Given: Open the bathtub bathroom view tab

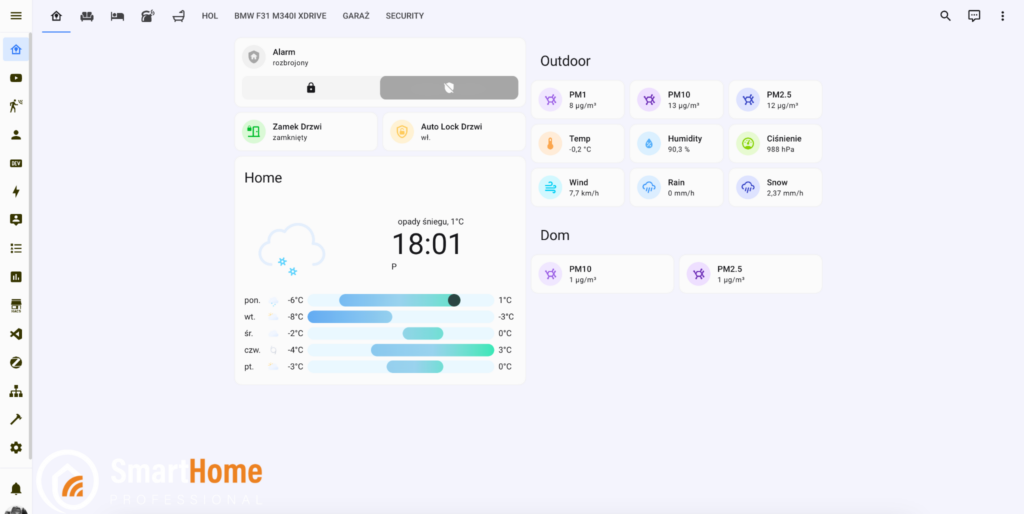Looking at the screenshot, I should click(178, 16).
